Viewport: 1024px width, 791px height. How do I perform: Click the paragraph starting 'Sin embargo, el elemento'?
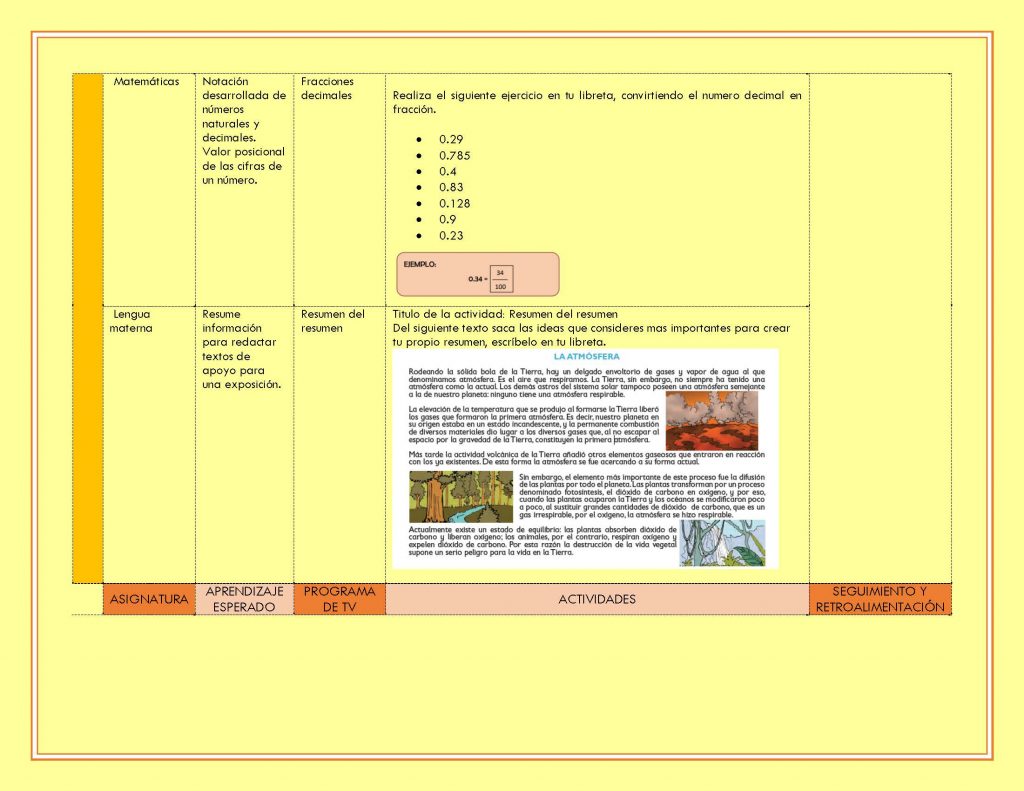[642, 496]
